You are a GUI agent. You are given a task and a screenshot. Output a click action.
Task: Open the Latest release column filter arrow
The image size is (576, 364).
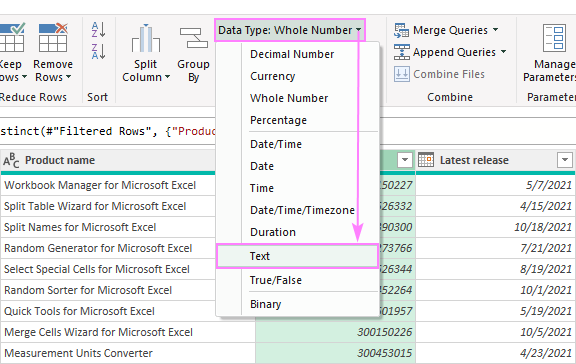click(565, 160)
